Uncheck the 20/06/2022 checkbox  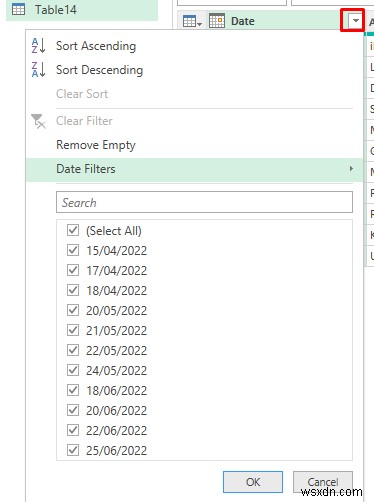(x=73, y=410)
